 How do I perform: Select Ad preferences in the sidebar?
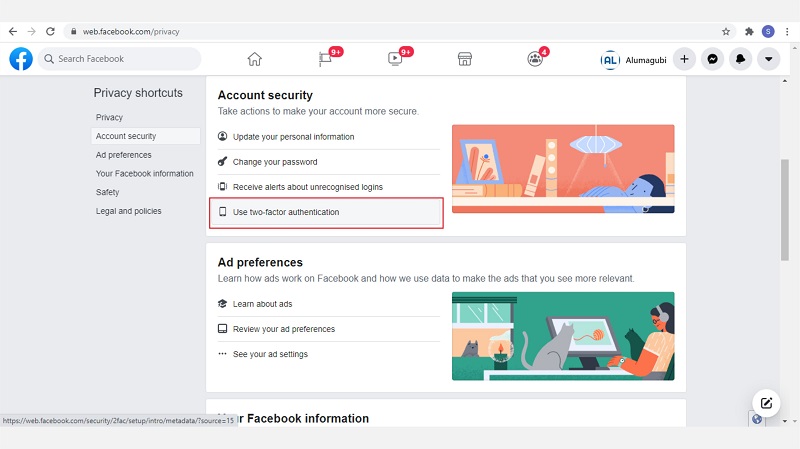[123, 155]
